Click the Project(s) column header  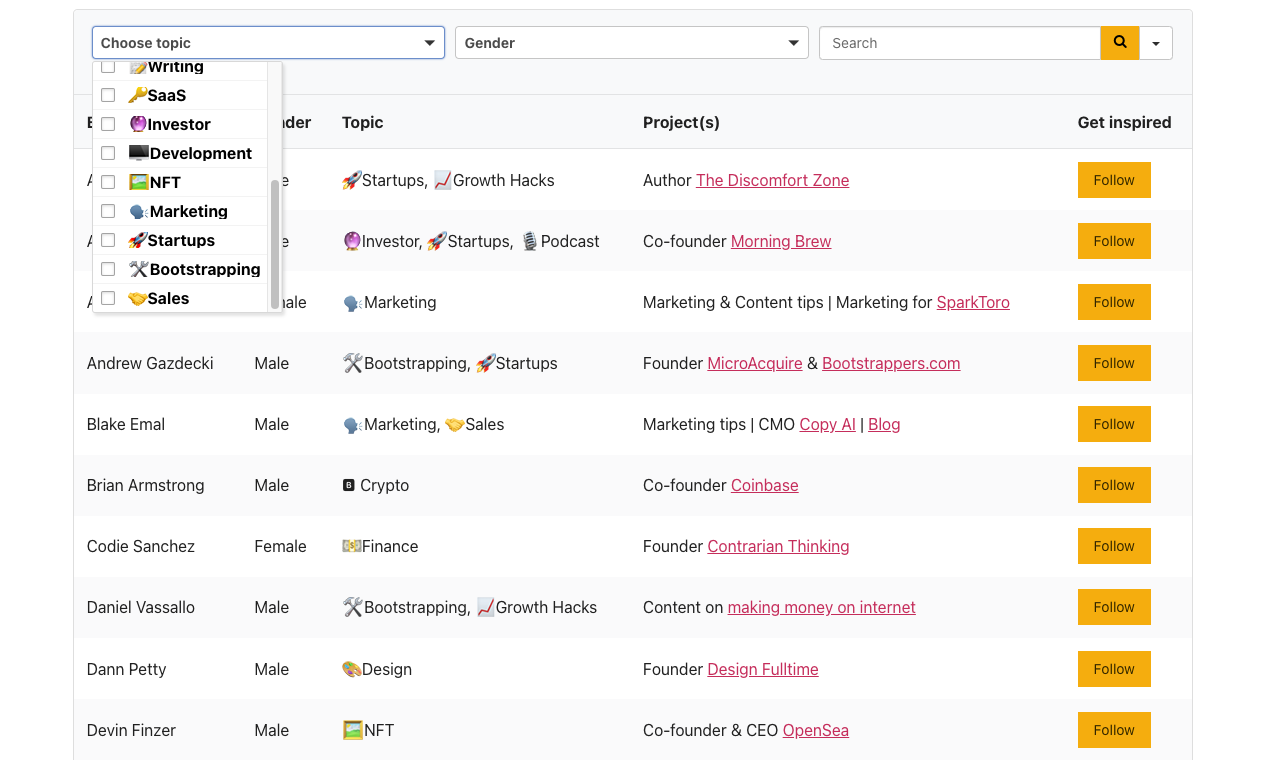tap(681, 122)
